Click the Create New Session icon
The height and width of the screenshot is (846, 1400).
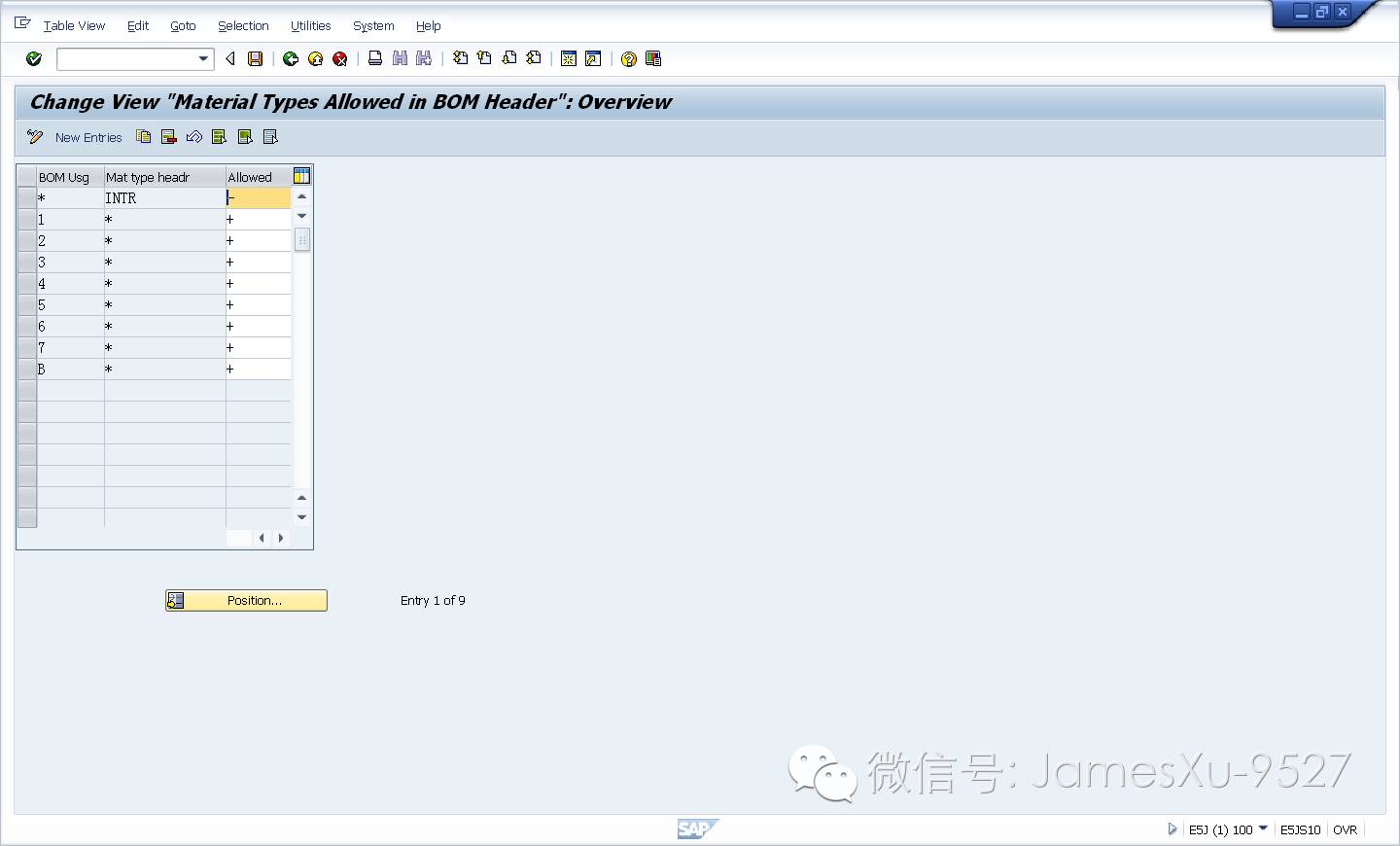(x=569, y=59)
